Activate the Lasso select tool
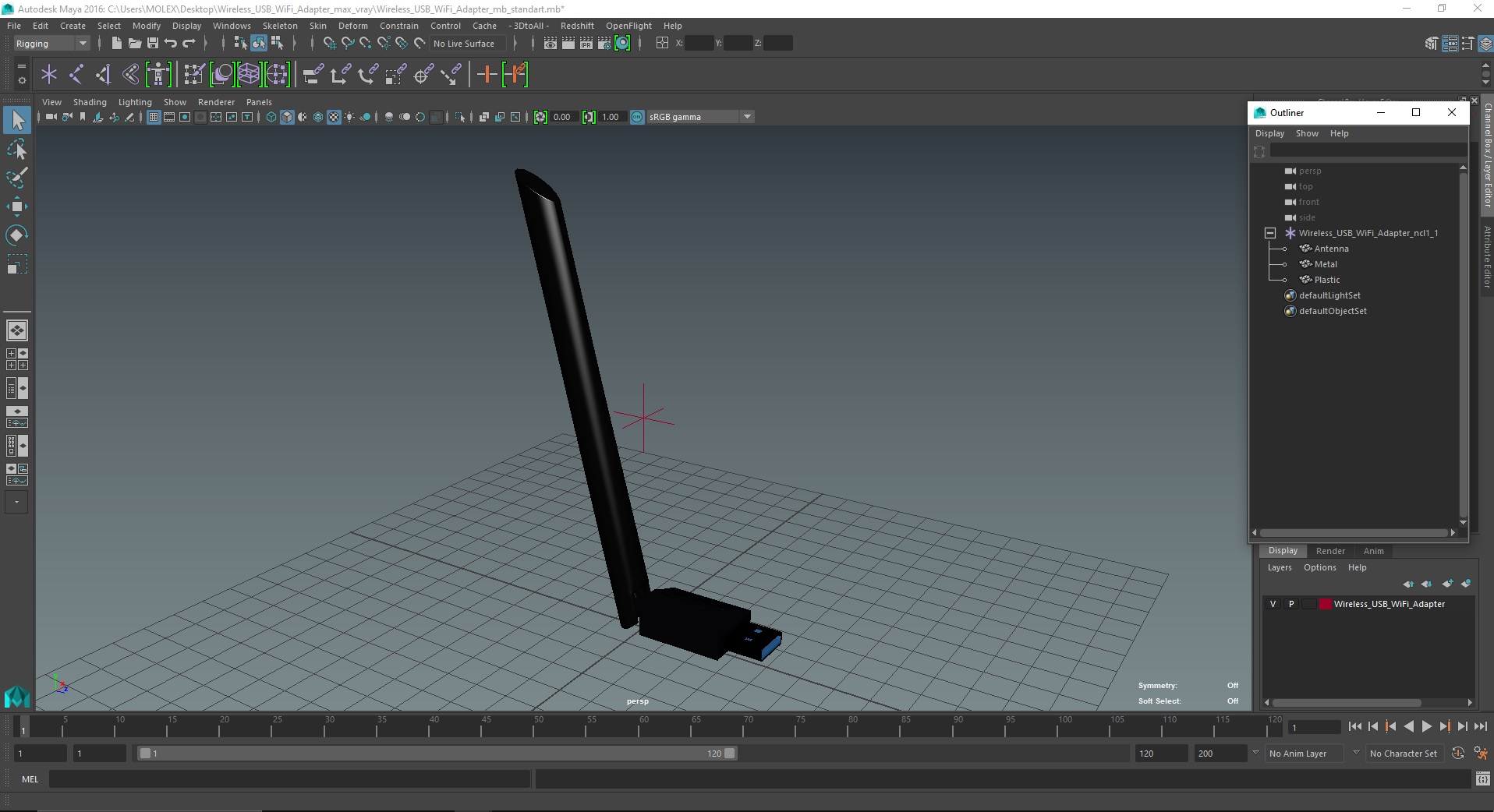Viewport: 1494px width, 812px height. (17, 149)
